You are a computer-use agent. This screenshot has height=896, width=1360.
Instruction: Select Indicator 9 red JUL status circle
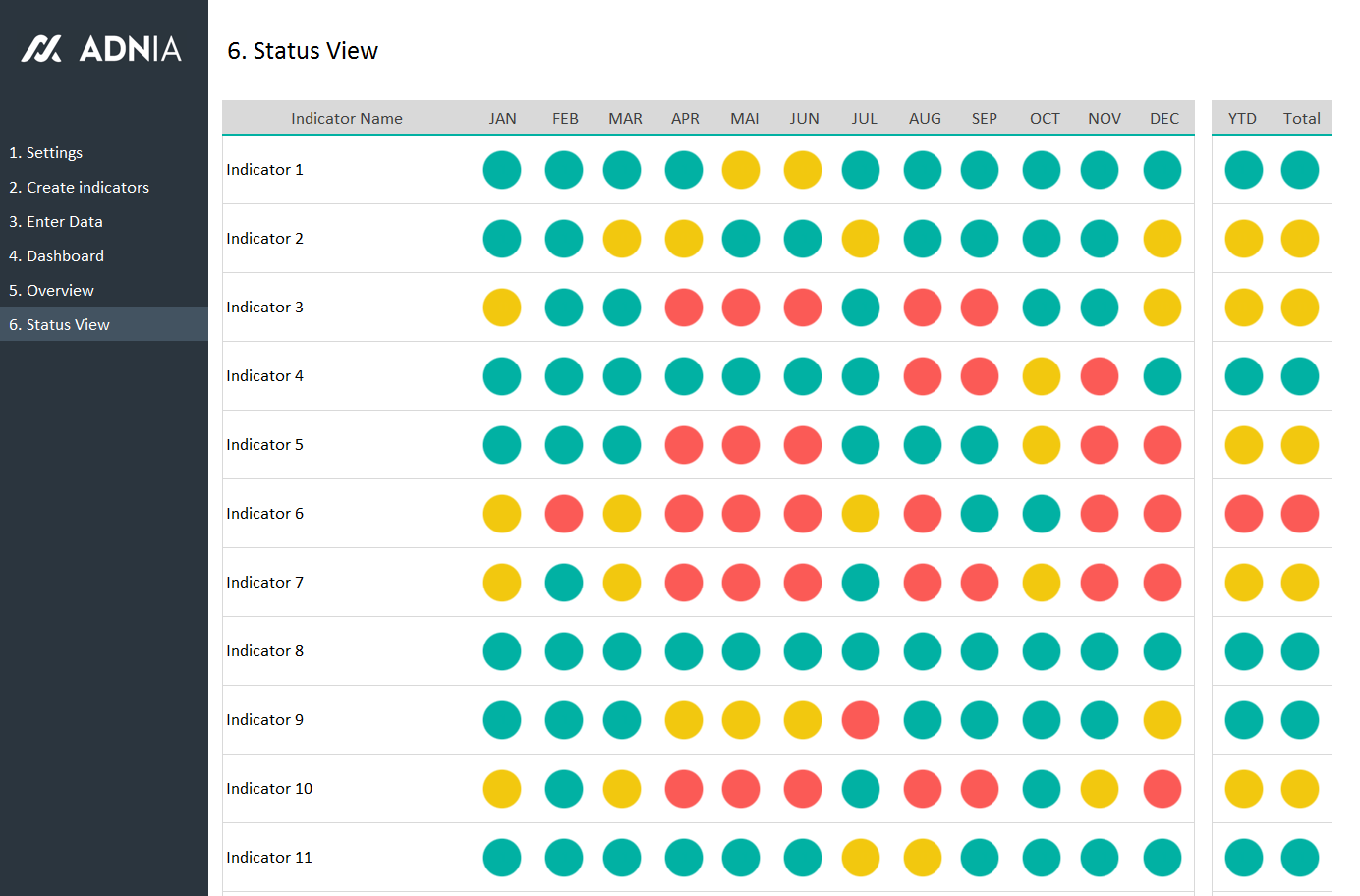click(861, 720)
